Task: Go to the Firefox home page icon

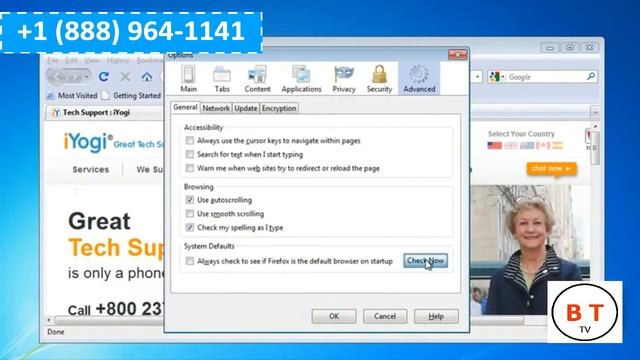Action: point(147,76)
